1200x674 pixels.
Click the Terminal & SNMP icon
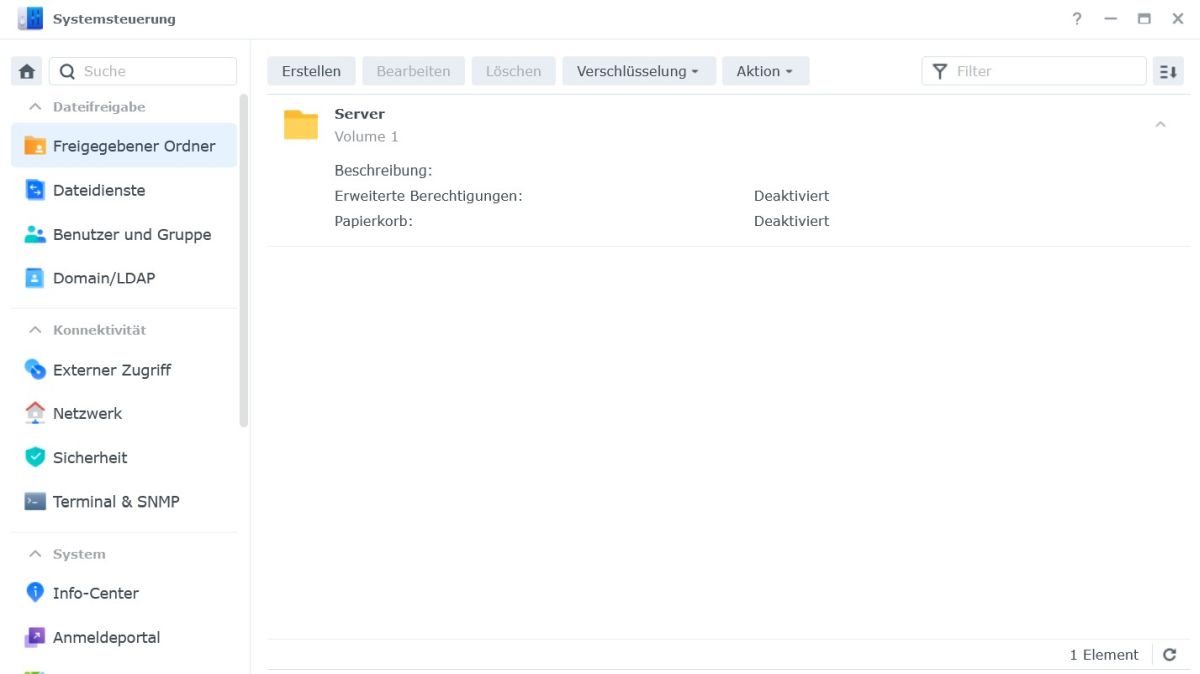(x=35, y=501)
